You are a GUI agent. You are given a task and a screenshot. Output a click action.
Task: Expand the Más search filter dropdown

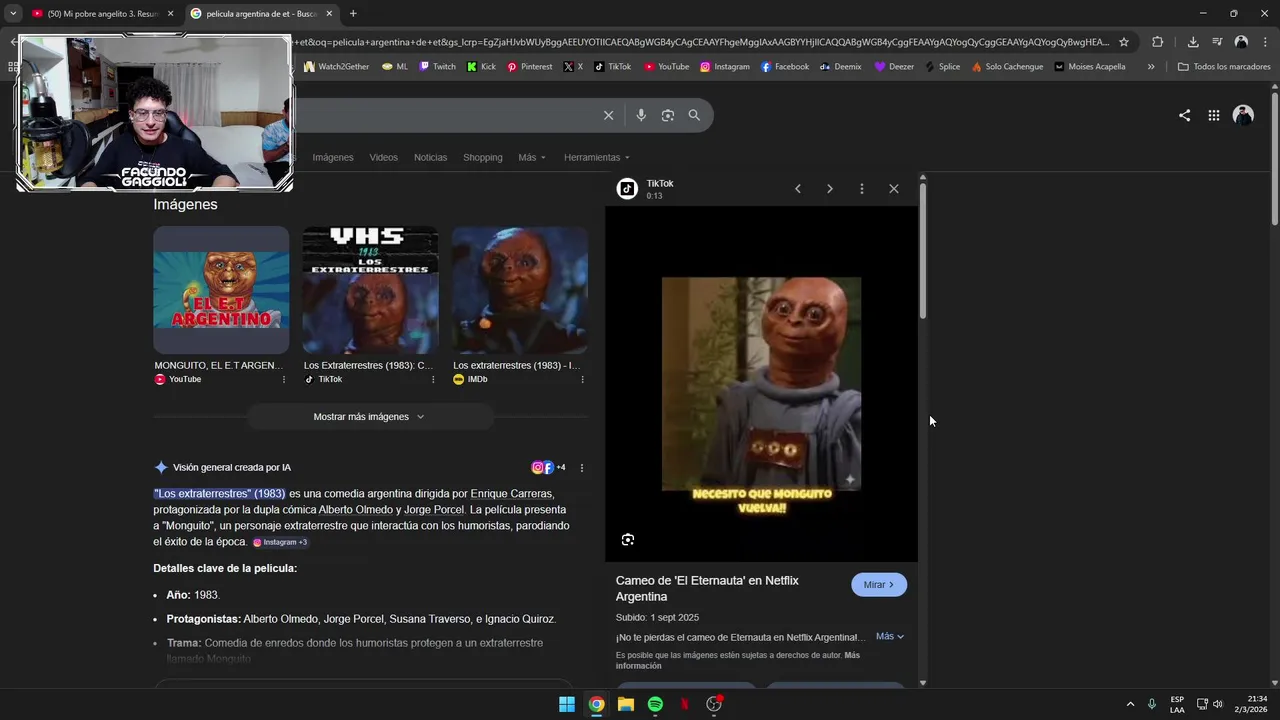click(532, 157)
